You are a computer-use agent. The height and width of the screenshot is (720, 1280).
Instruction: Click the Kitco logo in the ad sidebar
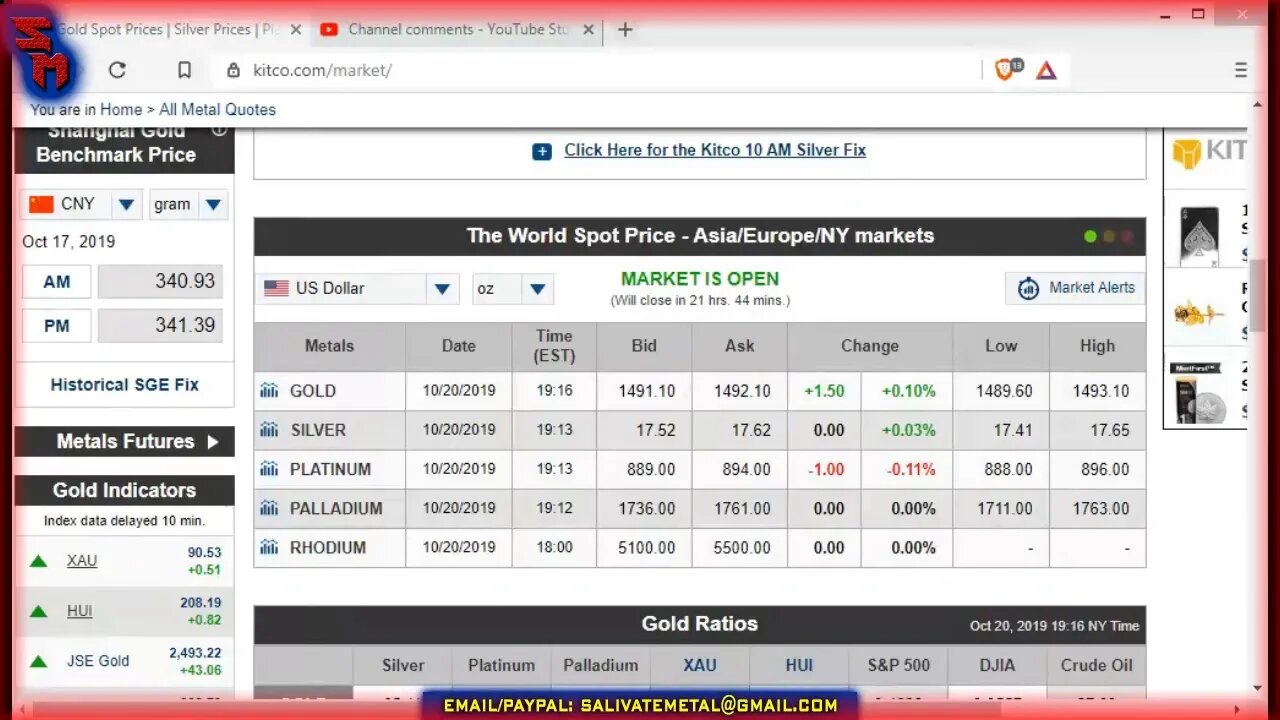tap(1209, 152)
